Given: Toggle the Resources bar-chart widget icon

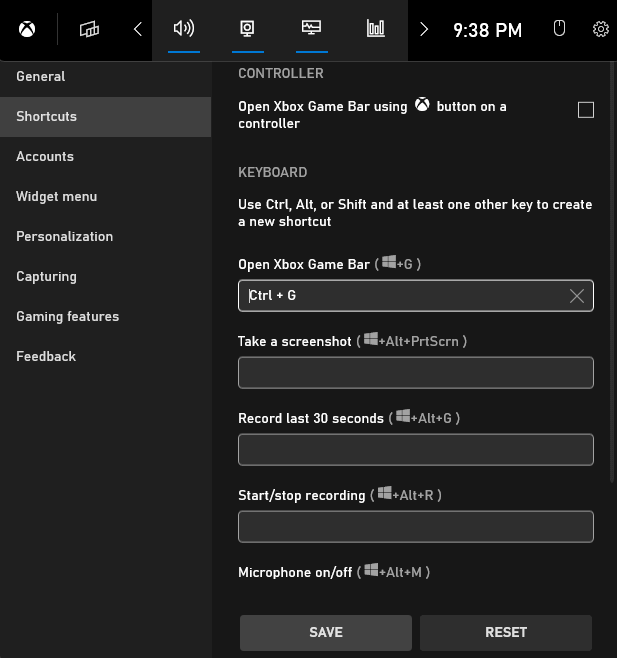Looking at the screenshot, I should point(376,29).
